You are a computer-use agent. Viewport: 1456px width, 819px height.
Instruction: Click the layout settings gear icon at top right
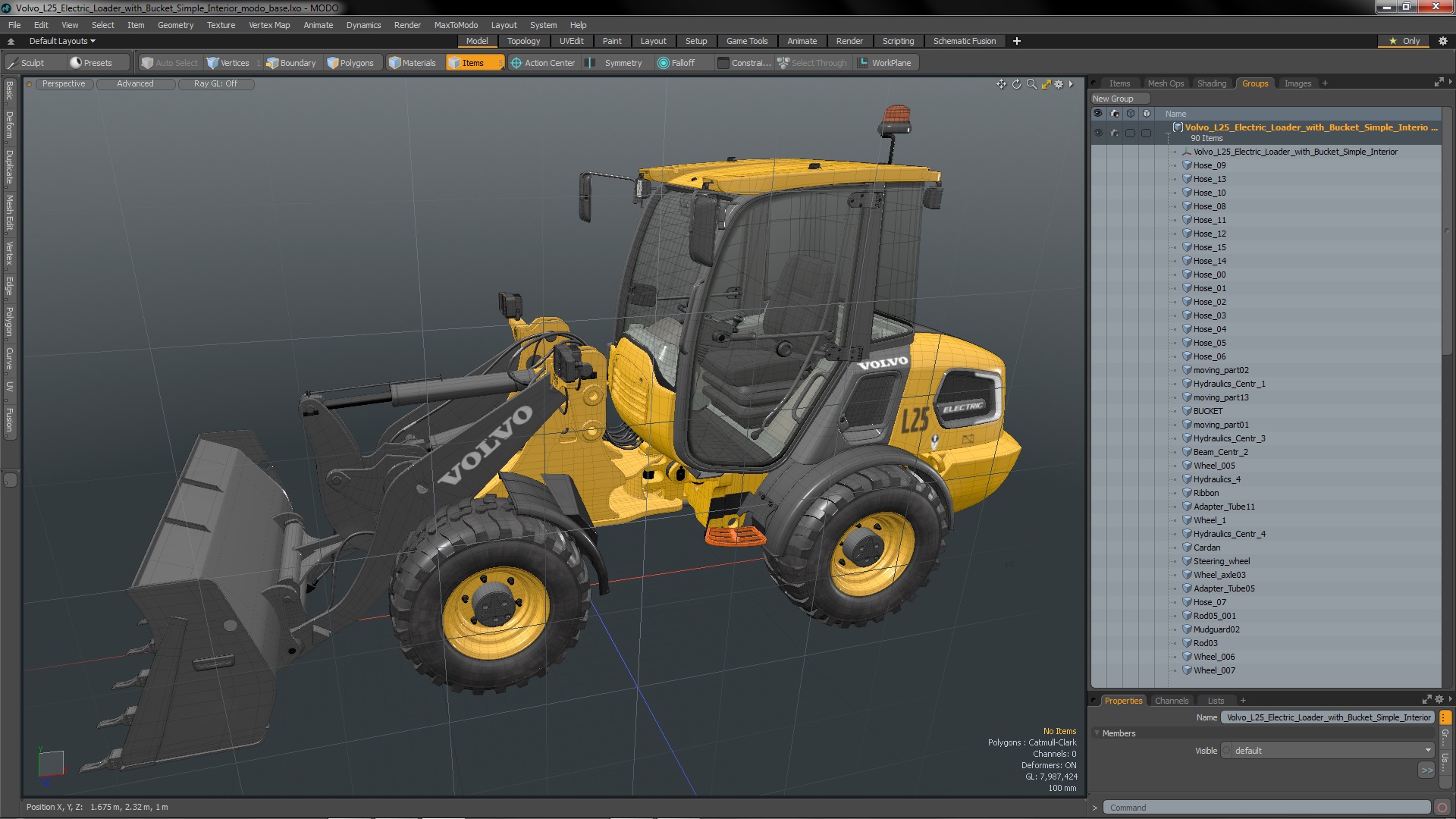(x=1442, y=41)
